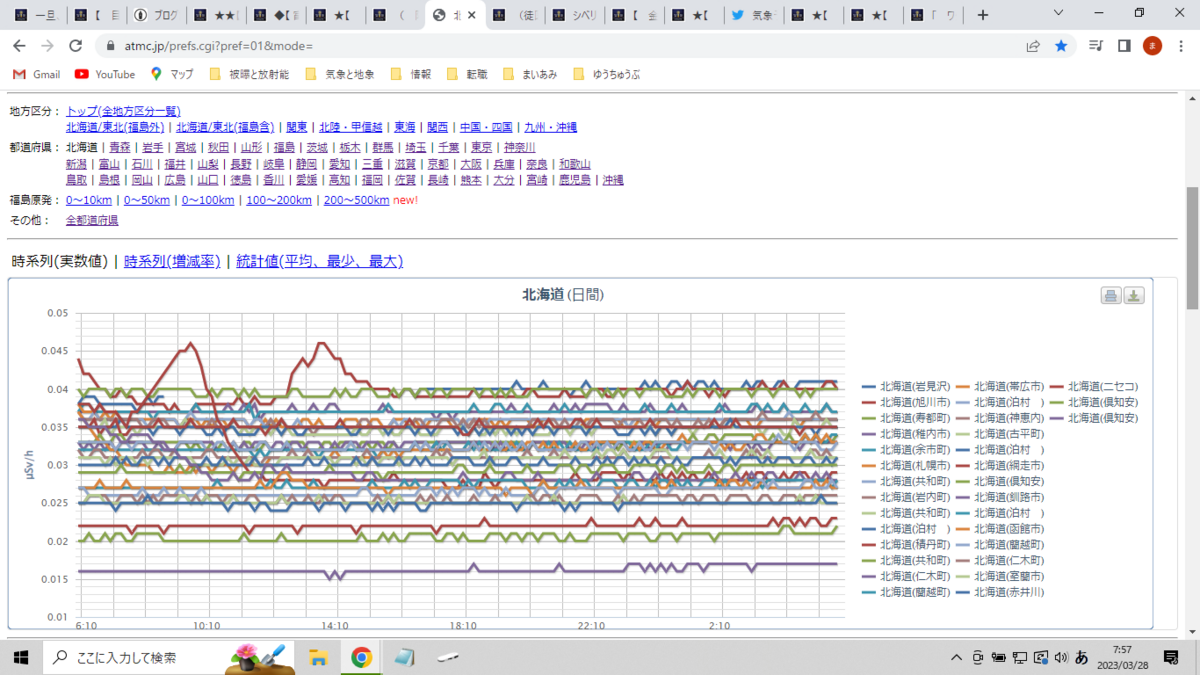The width and height of the screenshot is (1200, 675).
Task: Open the media control icon in toolbar
Action: (x=1096, y=46)
